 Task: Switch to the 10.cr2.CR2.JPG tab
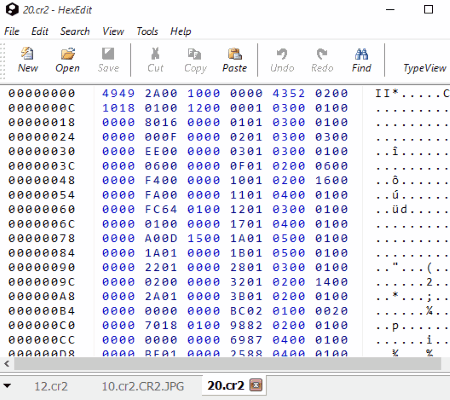(143, 386)
